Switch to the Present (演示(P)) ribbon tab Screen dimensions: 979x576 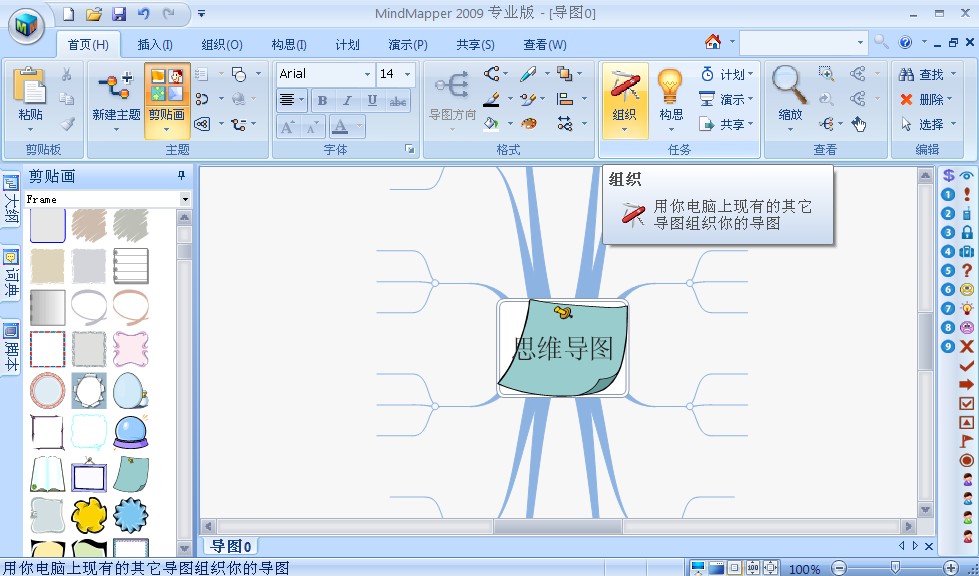point(408,45)
